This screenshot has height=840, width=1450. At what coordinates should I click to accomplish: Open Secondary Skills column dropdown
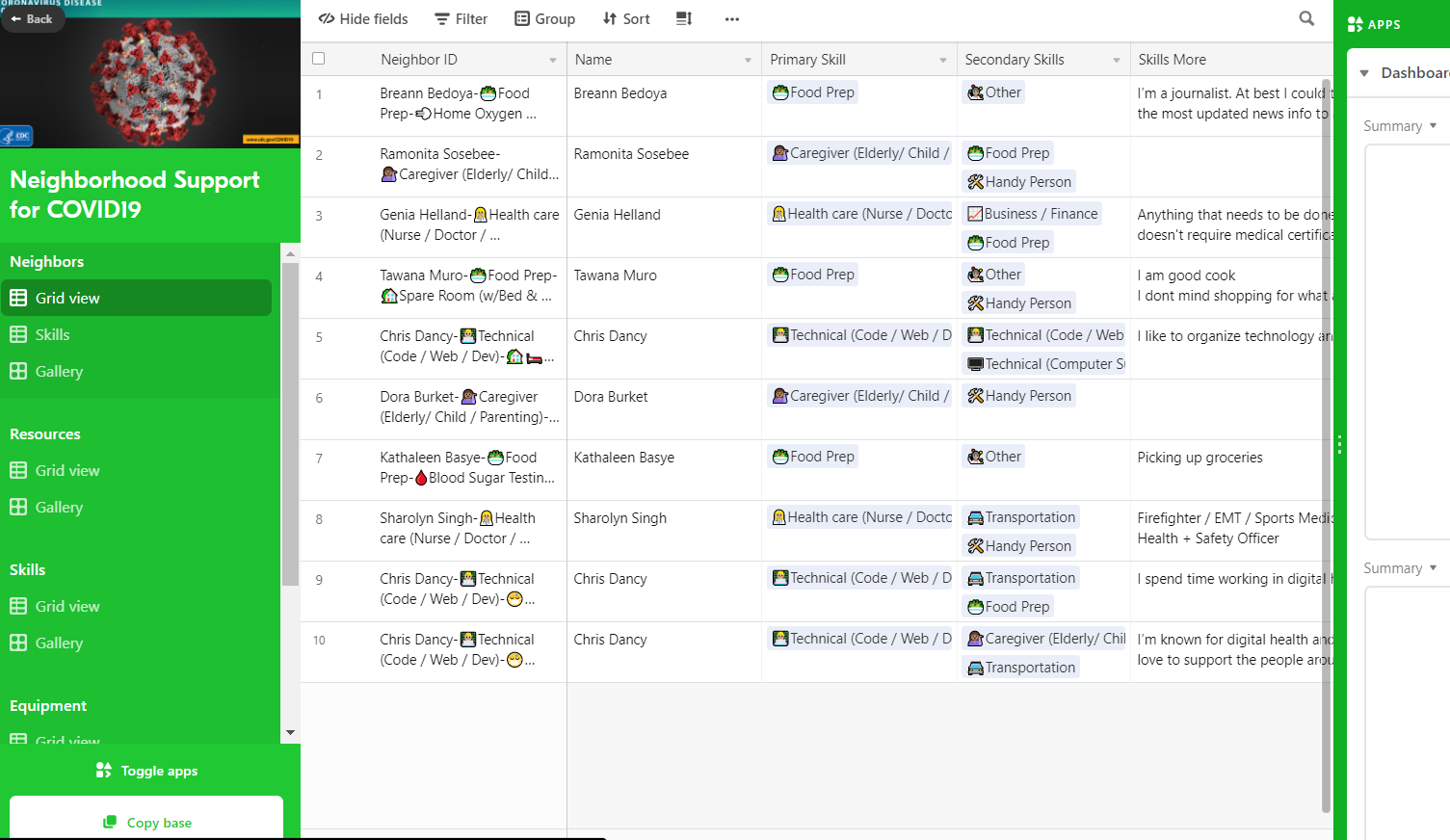(1117, 60)
